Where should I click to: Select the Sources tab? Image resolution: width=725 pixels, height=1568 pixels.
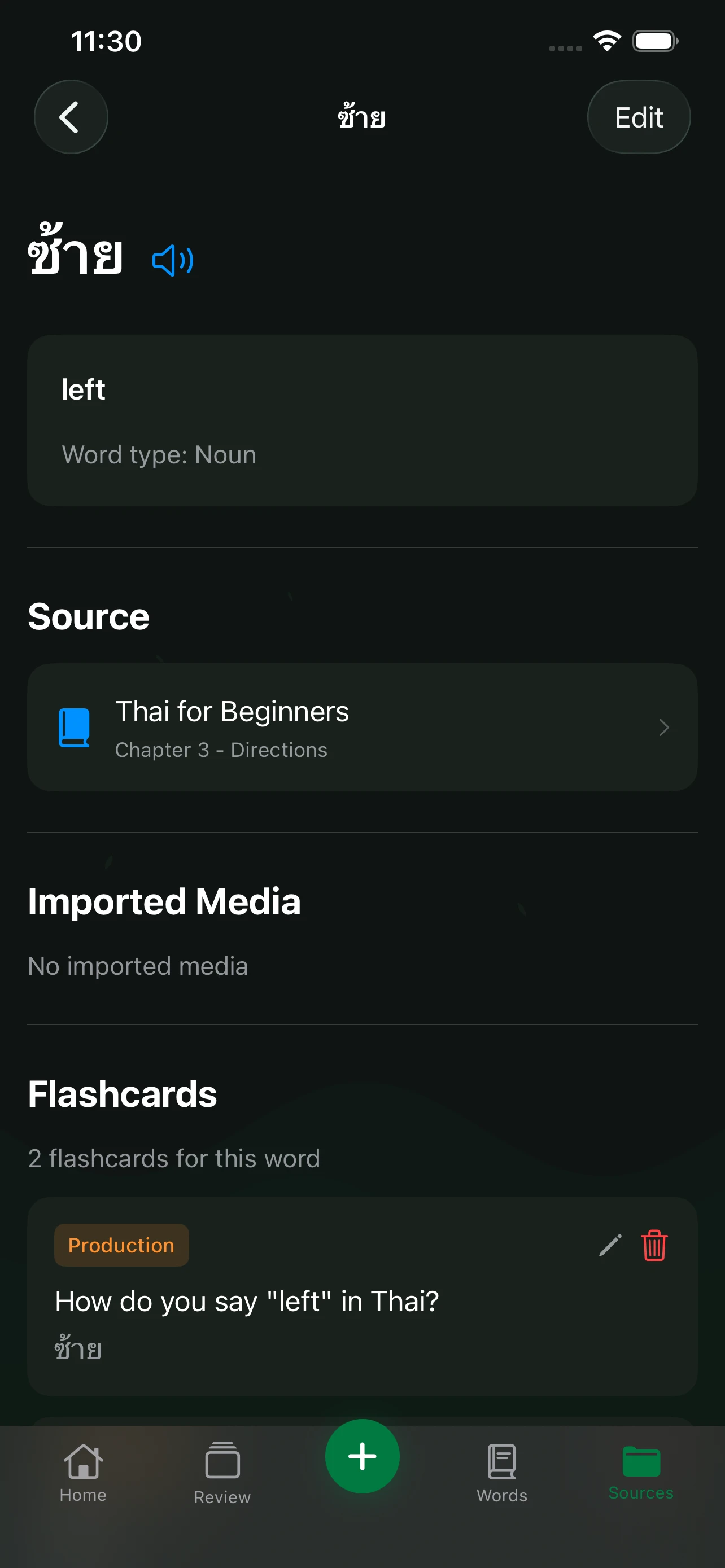(641, 1473)
